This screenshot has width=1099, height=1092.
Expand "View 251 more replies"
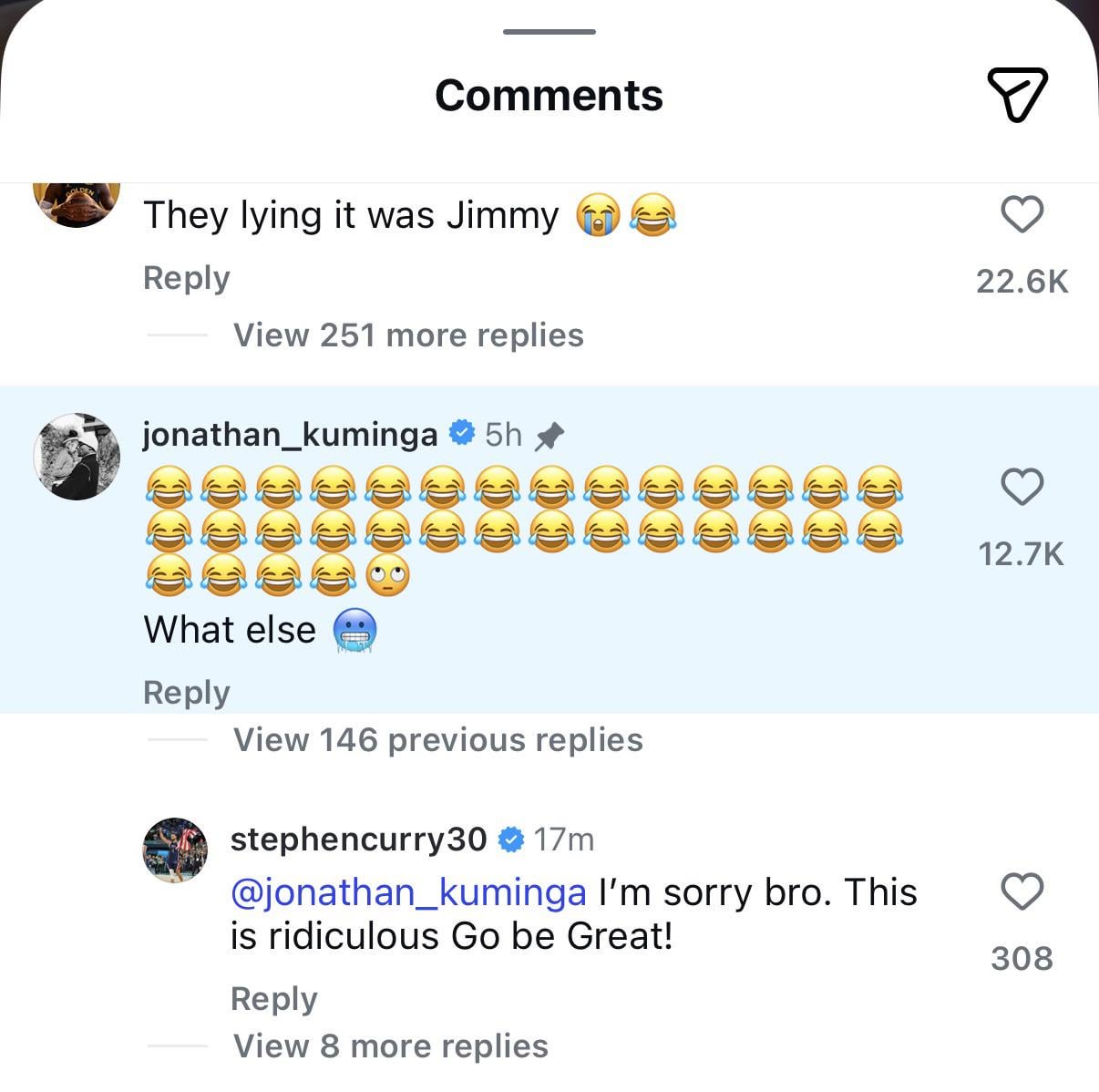pyautogui.click(x=407, y=335)
